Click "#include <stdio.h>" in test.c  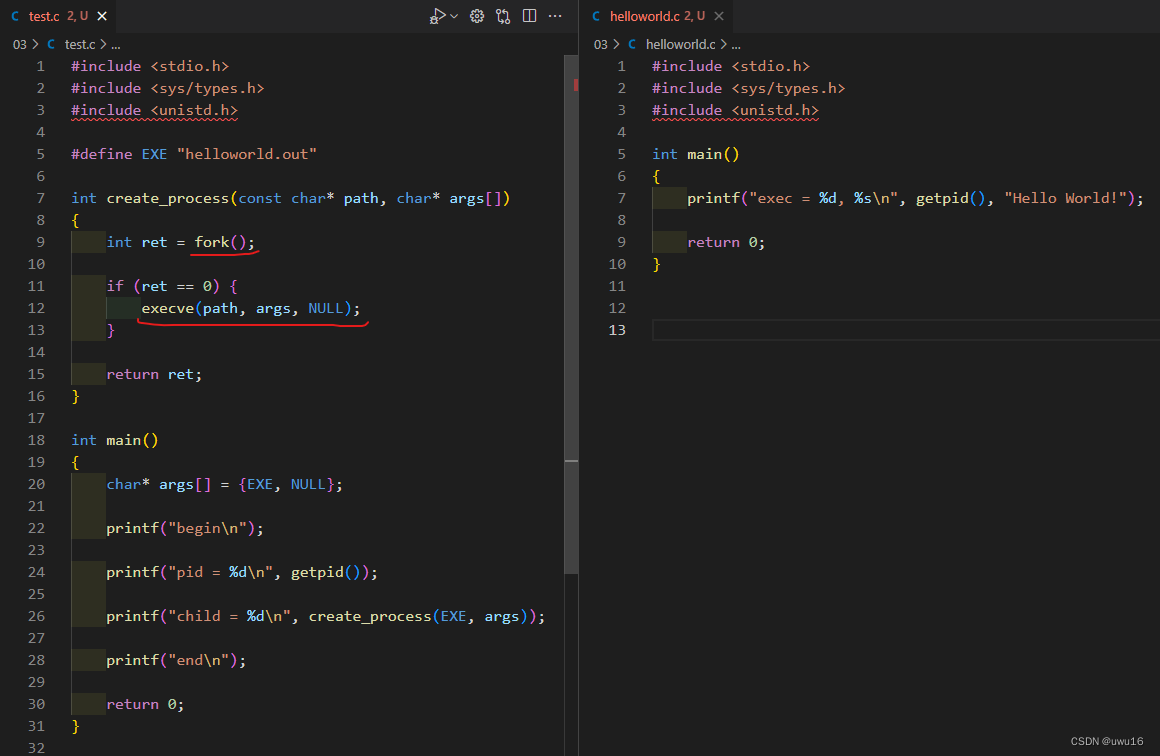point(150,67)
